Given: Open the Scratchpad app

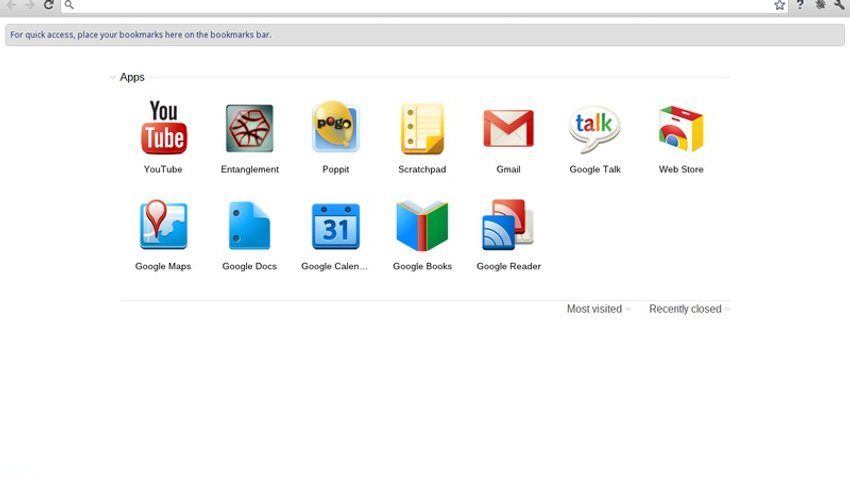Looking at the screenshot, I should 422,128.
